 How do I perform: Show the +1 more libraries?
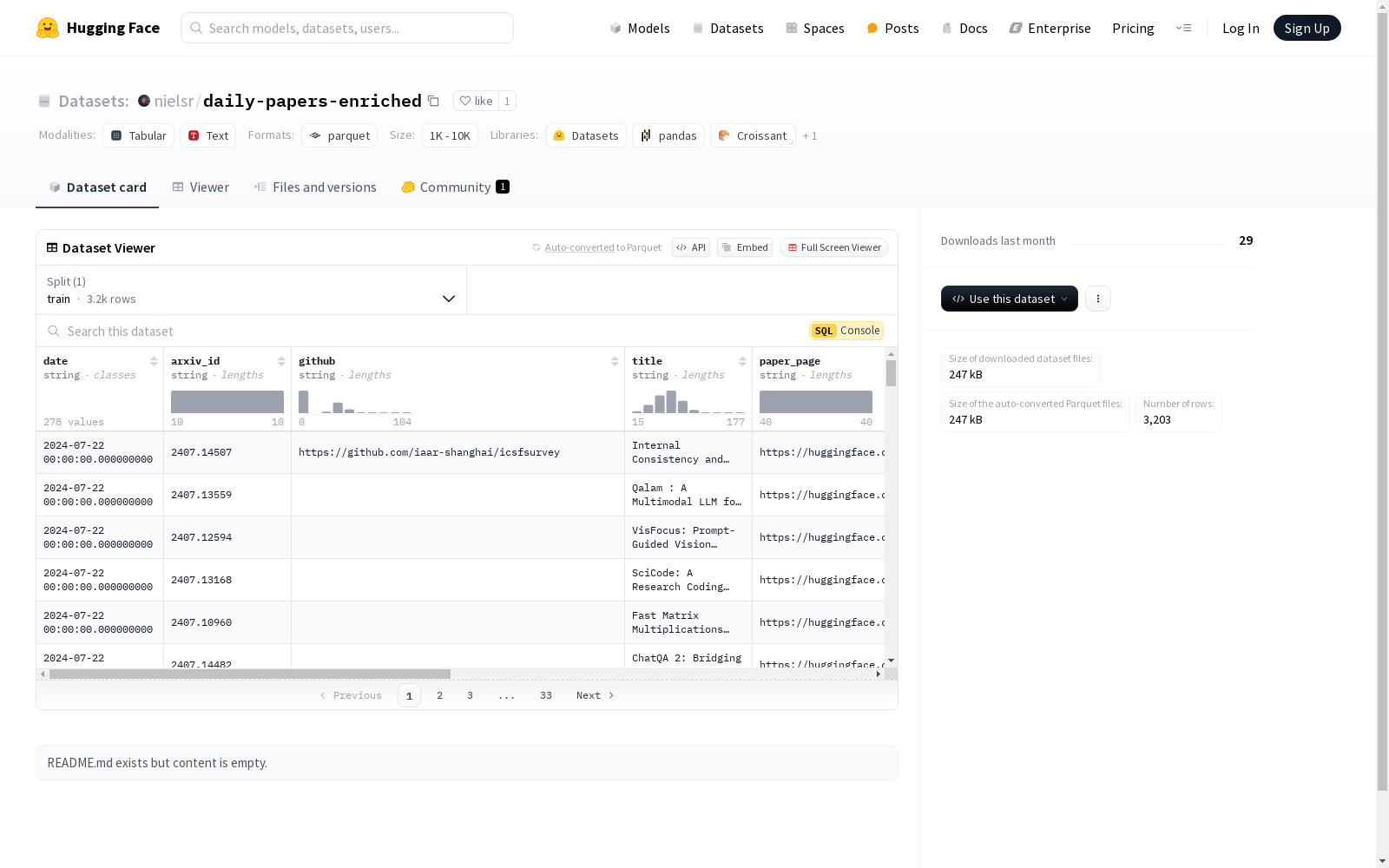[x=810, y=135]
